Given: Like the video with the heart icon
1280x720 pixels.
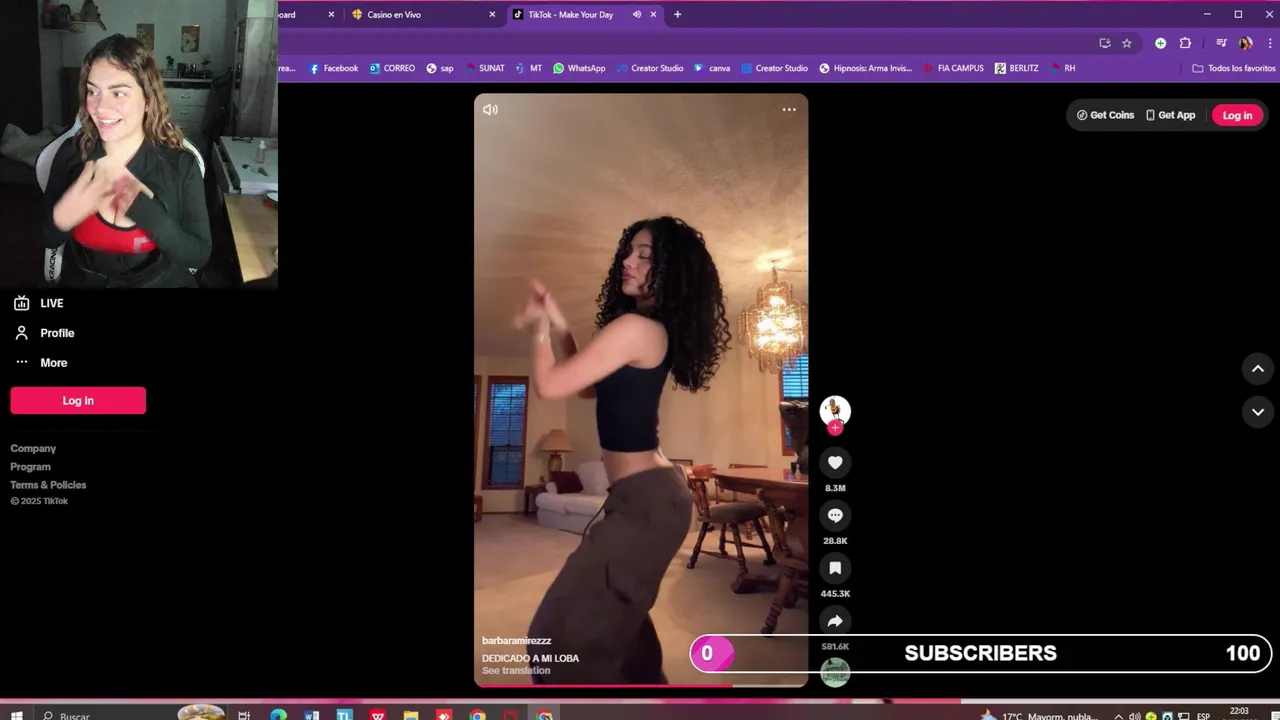Looking at the screenshot, I should 835,462.
